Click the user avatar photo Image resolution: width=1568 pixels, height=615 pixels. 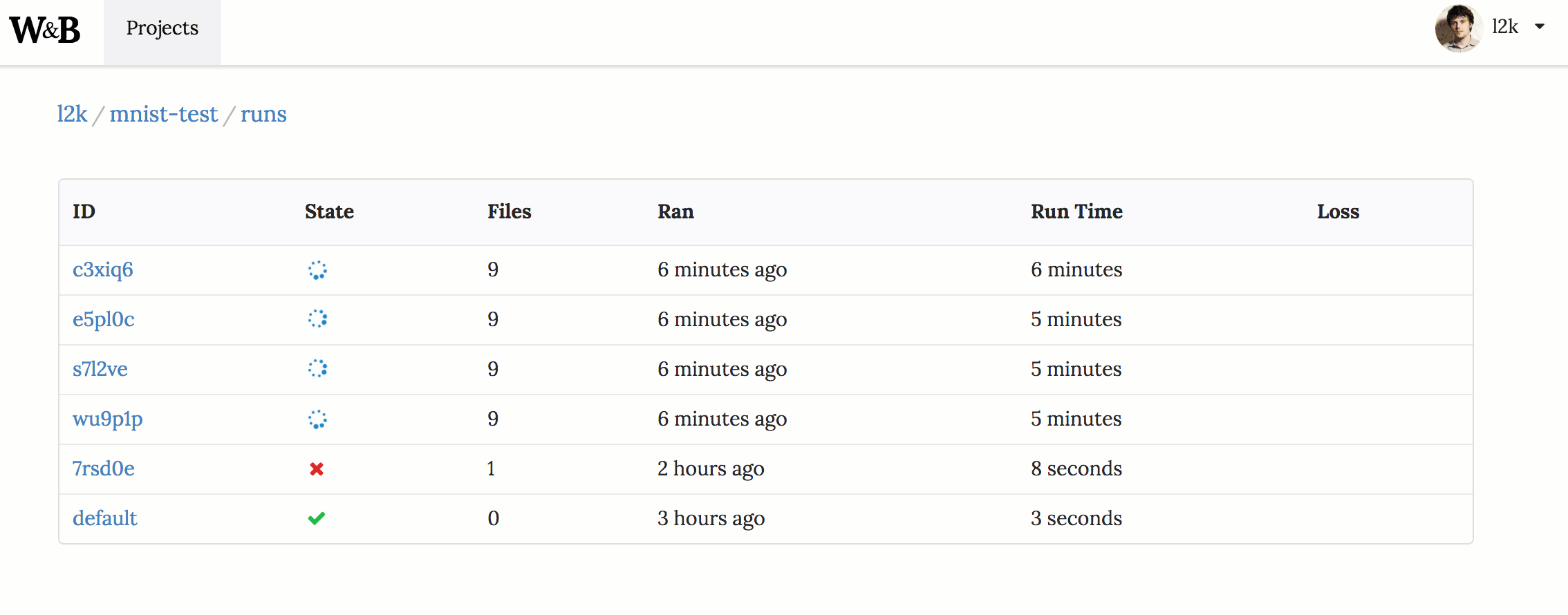point(1457,28)
